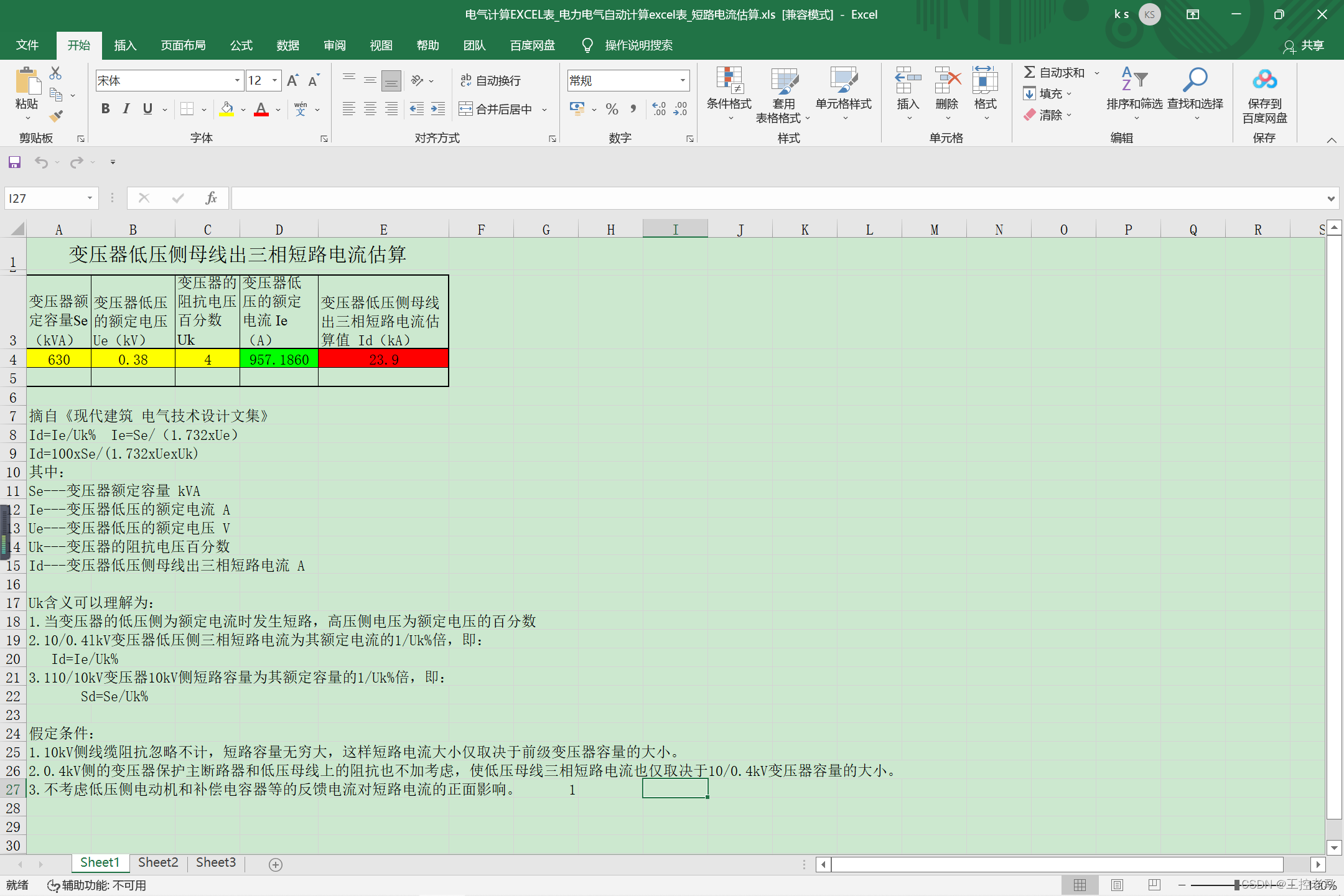Click the Increase Font Size icon
This screenshot has width=1344, height=896.
(292, 80)
